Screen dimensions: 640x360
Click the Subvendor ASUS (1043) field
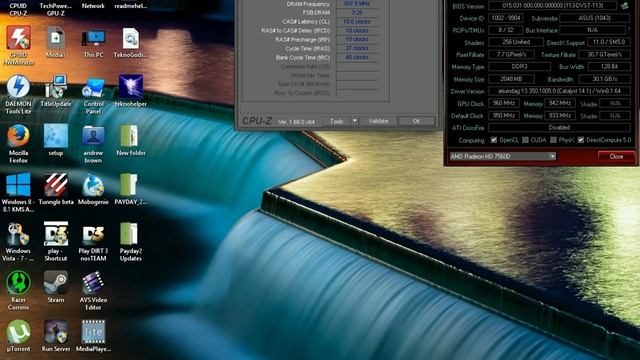(x=595, y=18)
